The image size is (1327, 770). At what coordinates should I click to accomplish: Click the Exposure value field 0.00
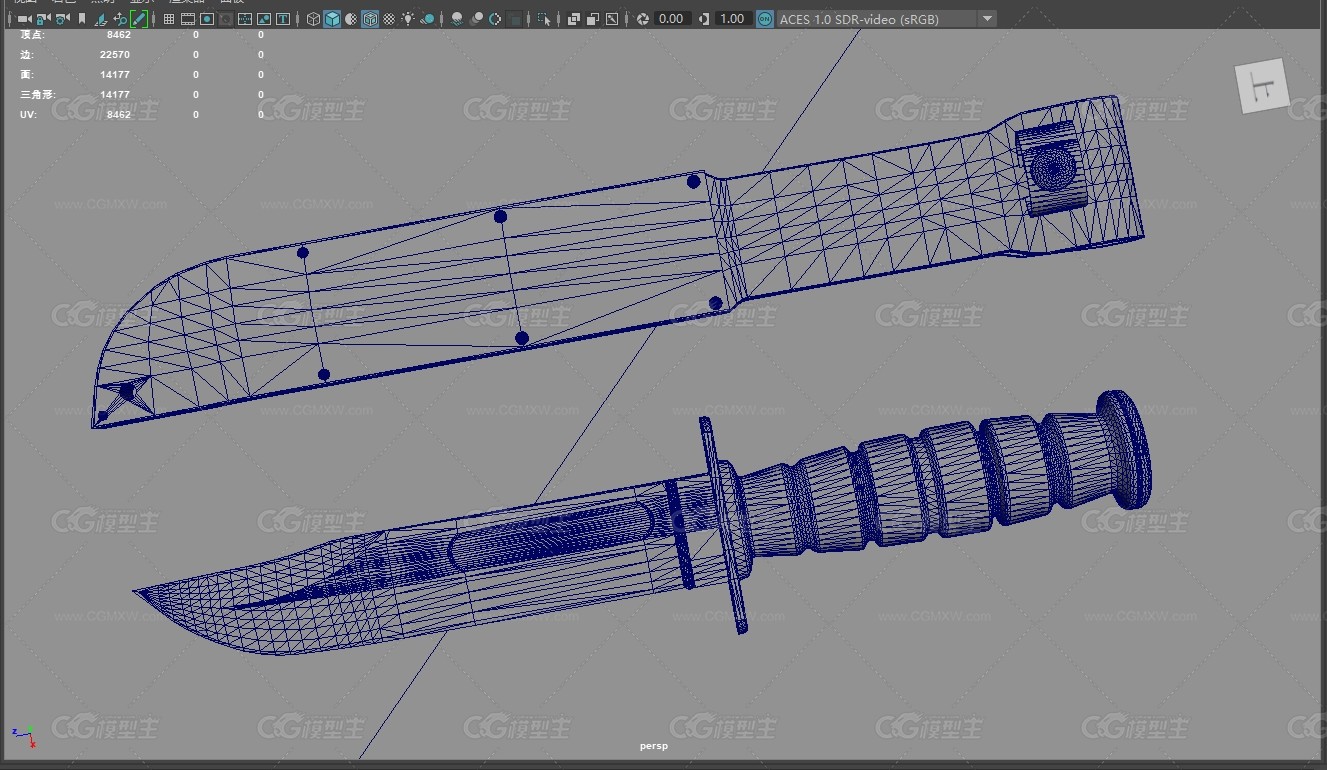pos(673,18)
